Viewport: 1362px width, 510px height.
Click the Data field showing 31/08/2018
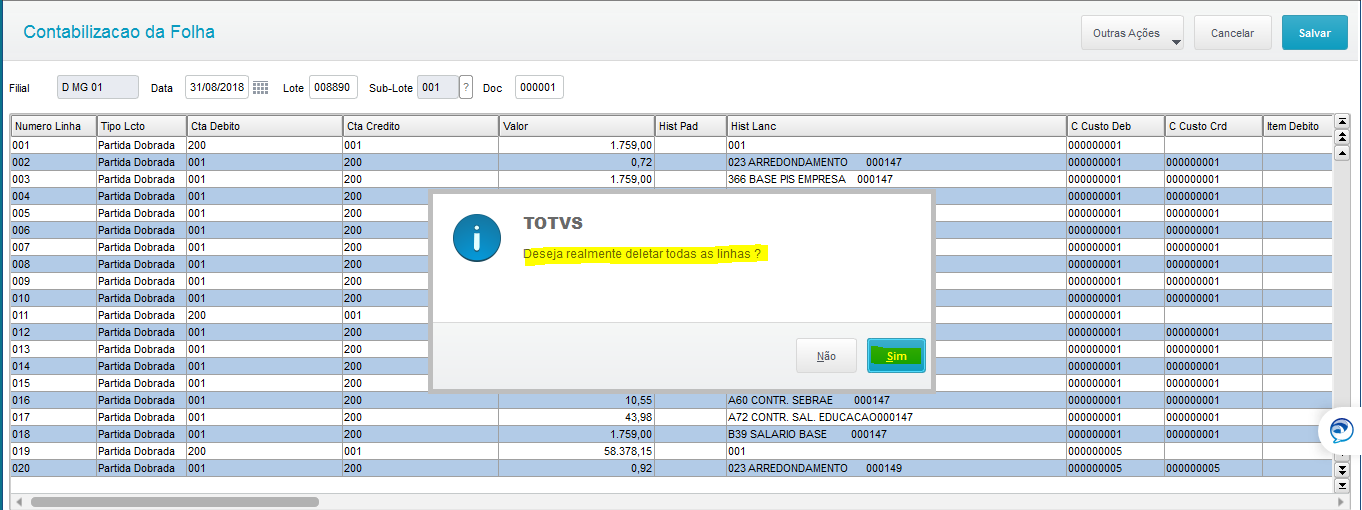[216, 87]
